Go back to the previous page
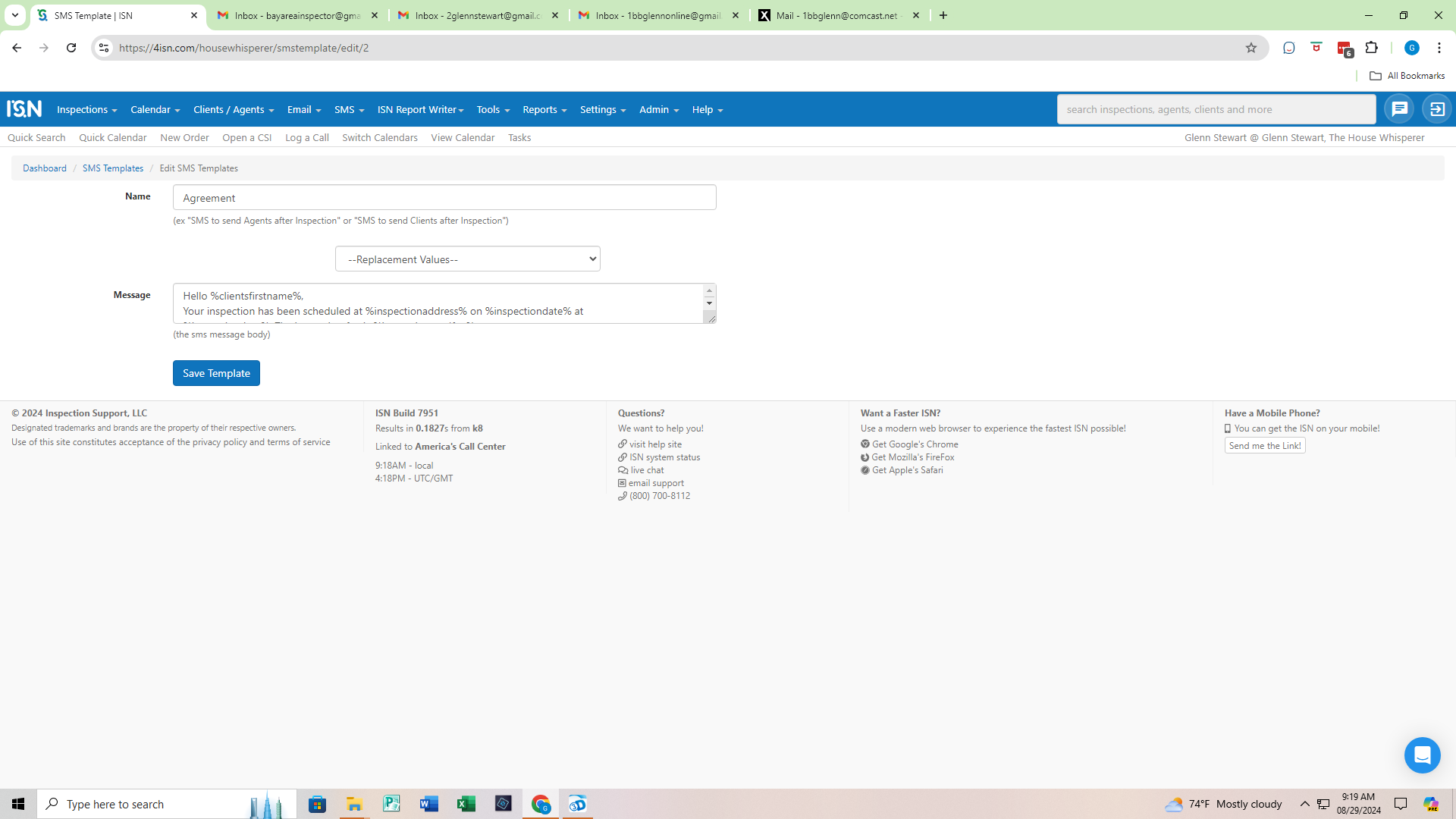 click(17, 48)
